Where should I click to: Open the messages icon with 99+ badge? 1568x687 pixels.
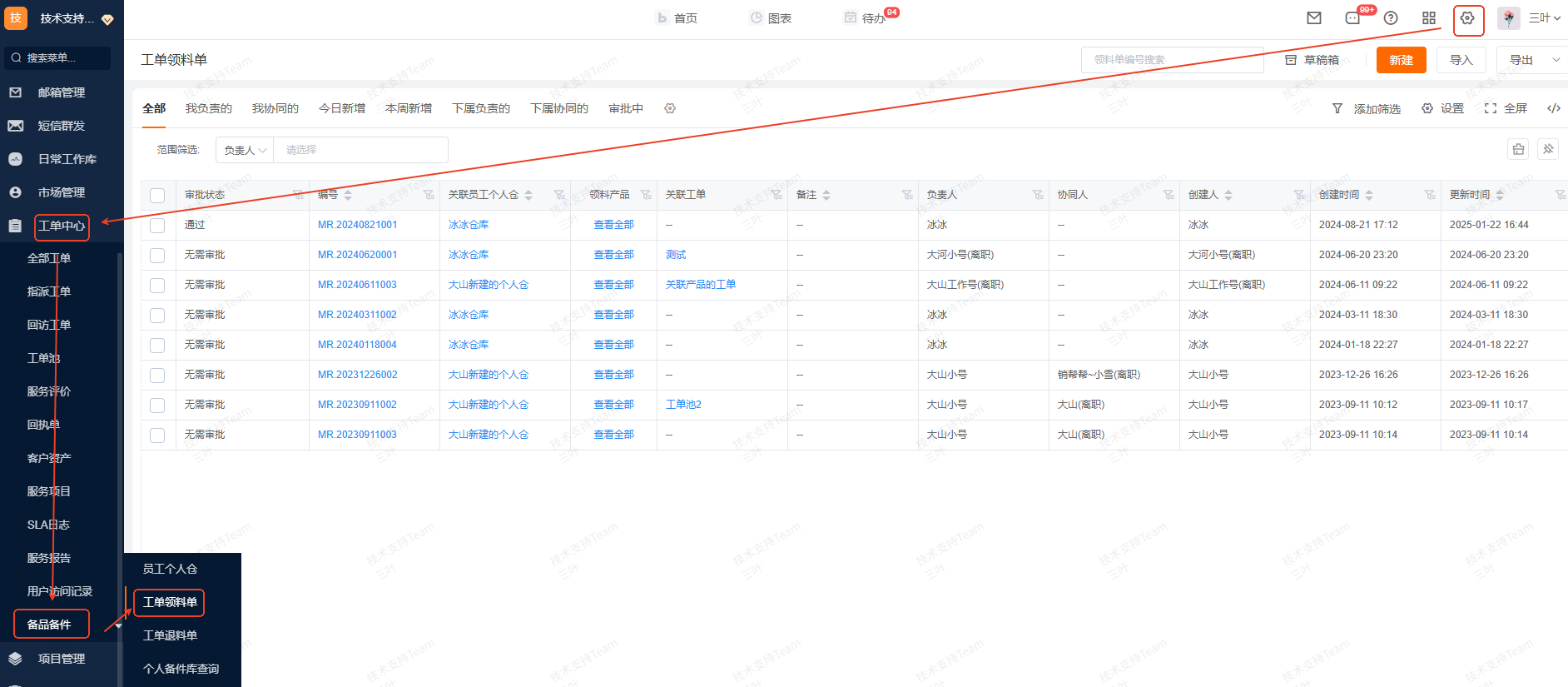click(x=1352, y=18)
